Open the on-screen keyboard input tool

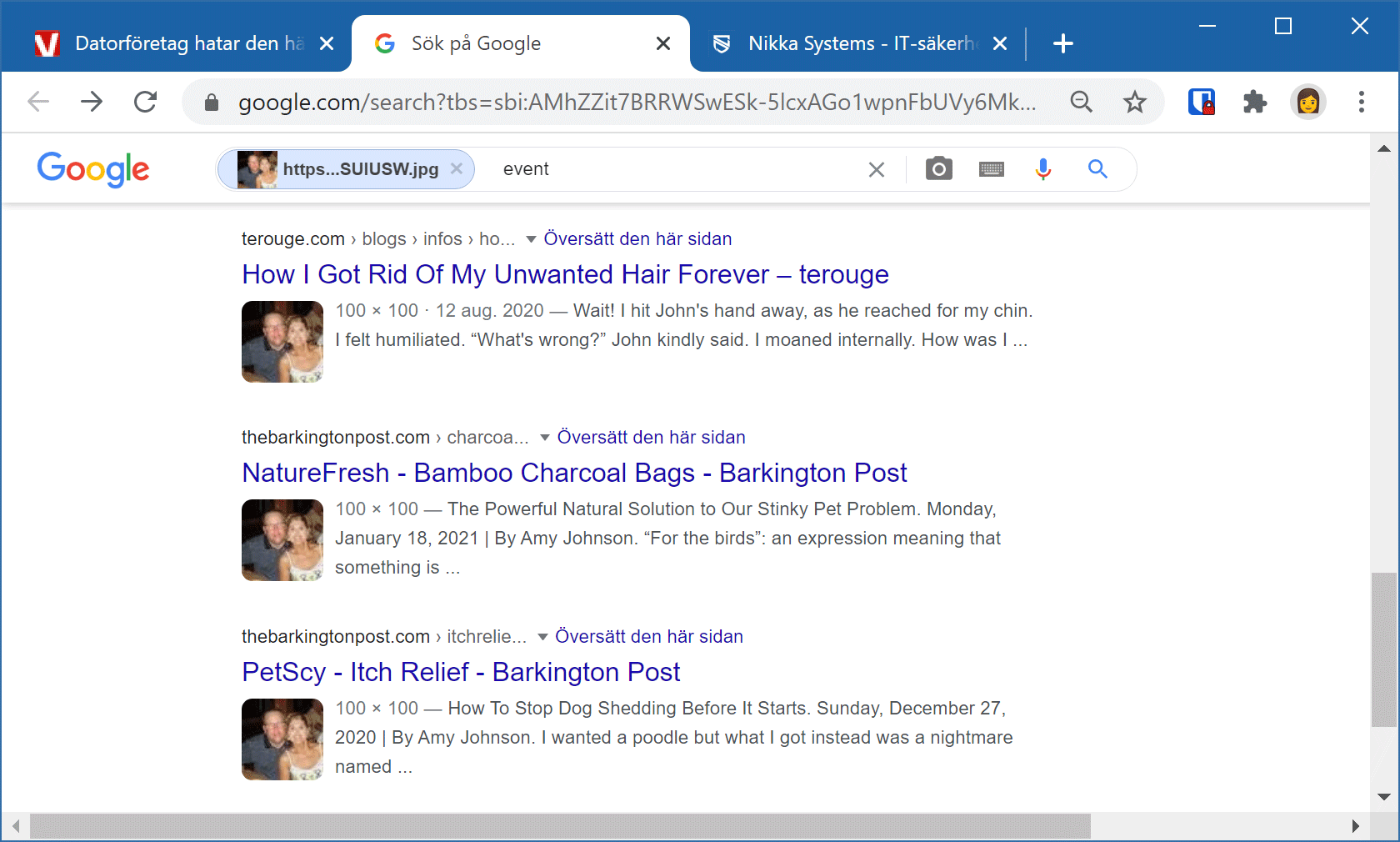[x=992, y=169]
